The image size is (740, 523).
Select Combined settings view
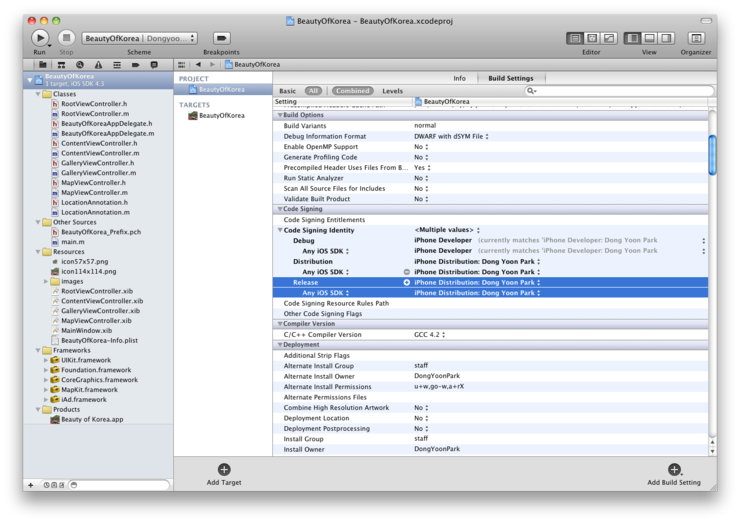coord(353,91)
